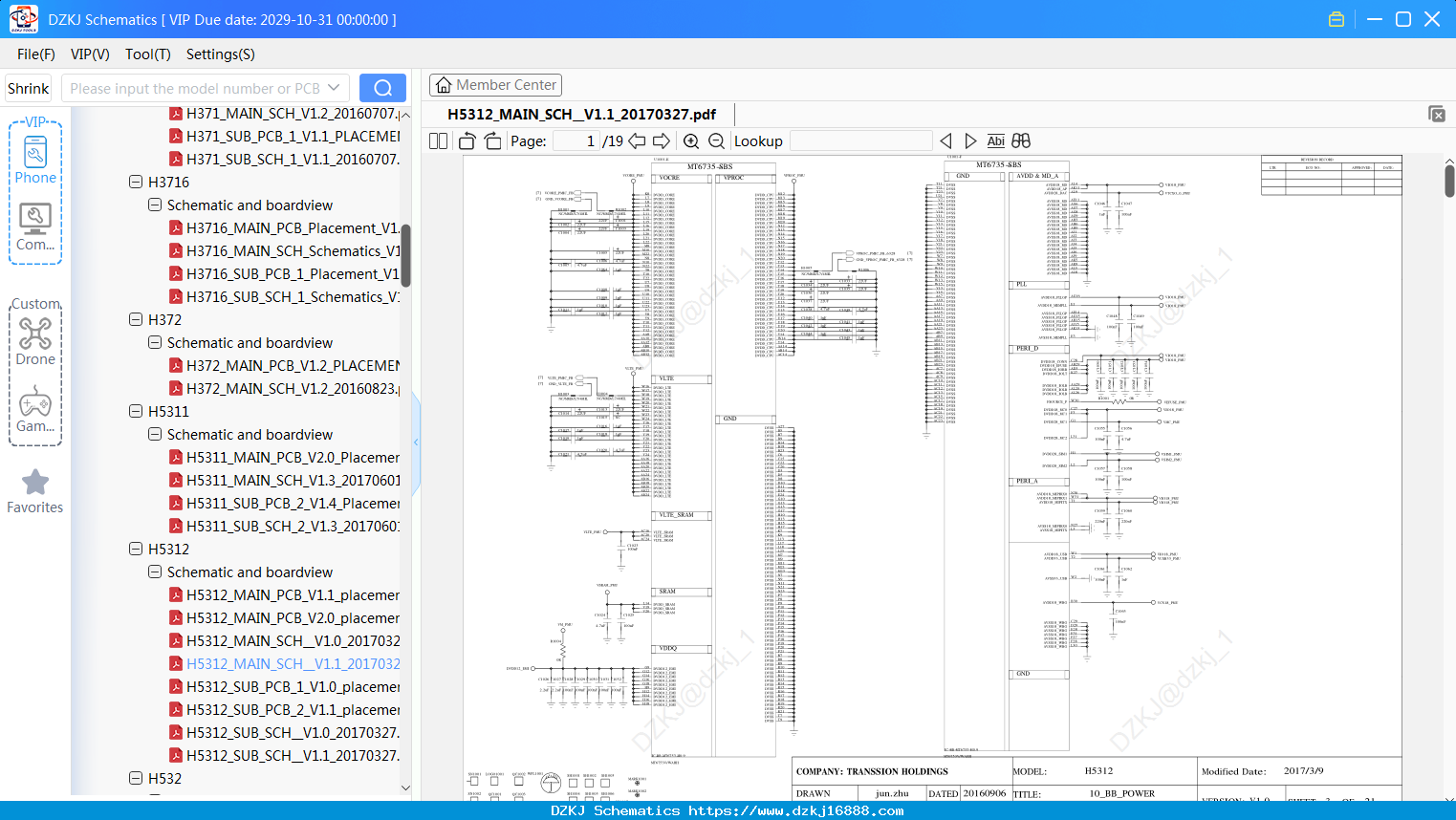
Task: Open H5312_MAIN_PCB_V2.0 placement file
Action: pos(285,617)
